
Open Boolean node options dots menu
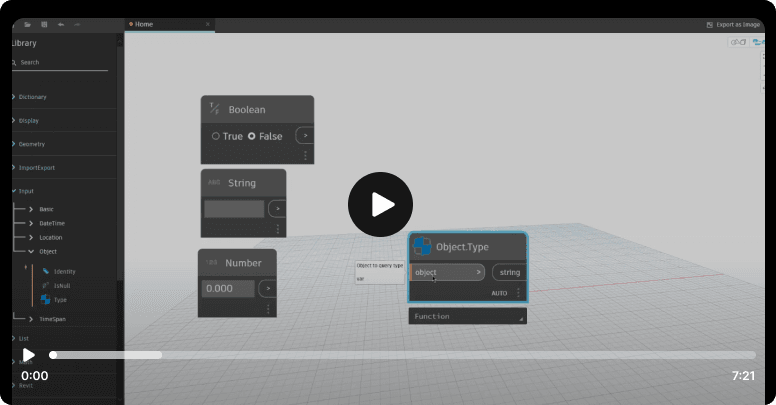pyautogui.click(x=305, y=156)
